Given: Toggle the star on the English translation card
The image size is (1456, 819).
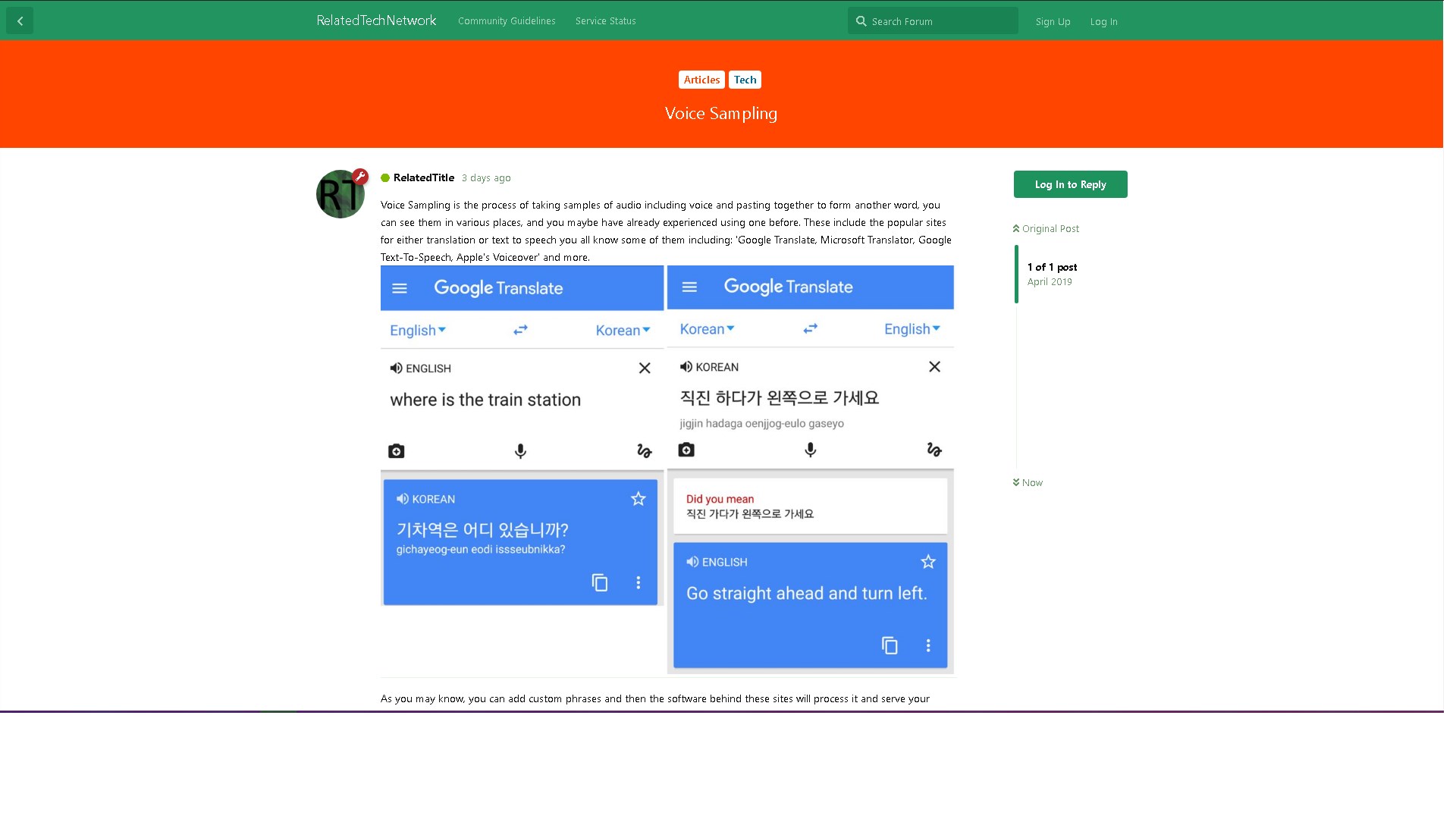Looking at the screenshot, I should pos(928,561).
